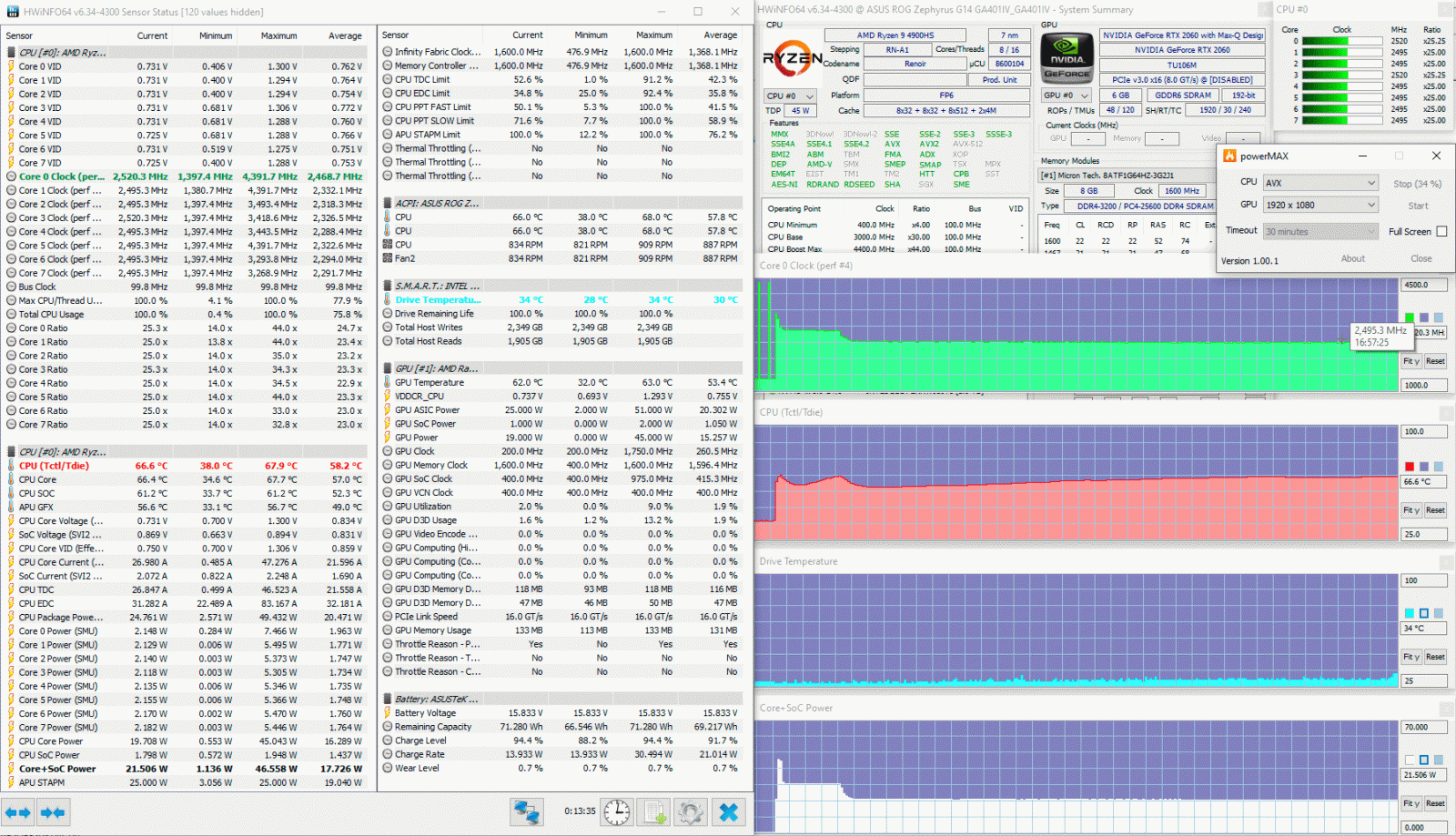
Task: Click the clock icon beside Core 0 Clock
Action: pos(12,176)
